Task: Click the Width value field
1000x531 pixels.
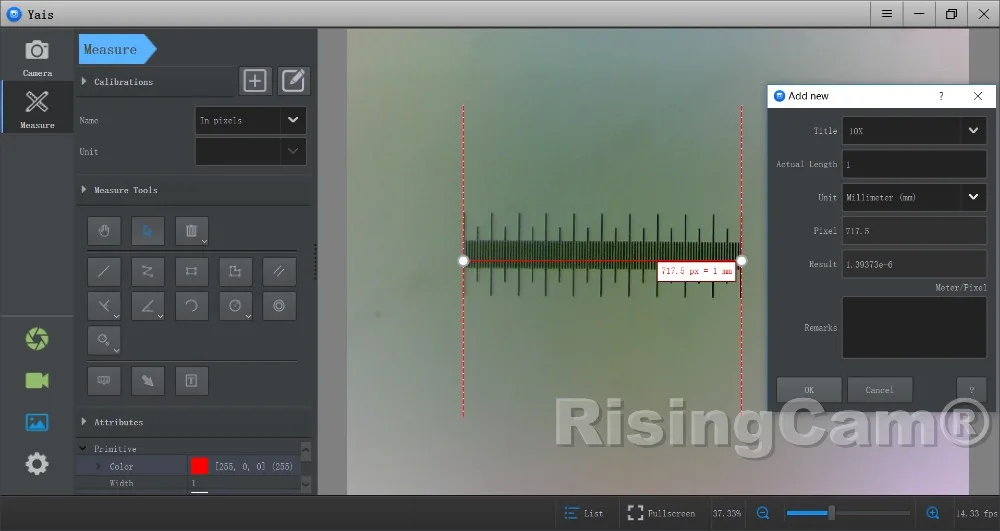Action: click(244, 483)
